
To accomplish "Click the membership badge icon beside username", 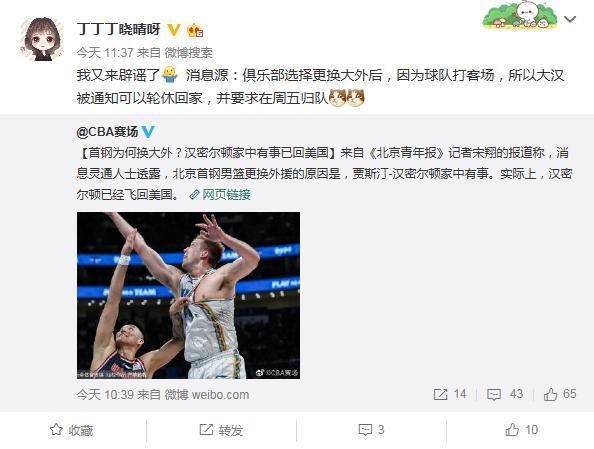I will tap(195, 30).
